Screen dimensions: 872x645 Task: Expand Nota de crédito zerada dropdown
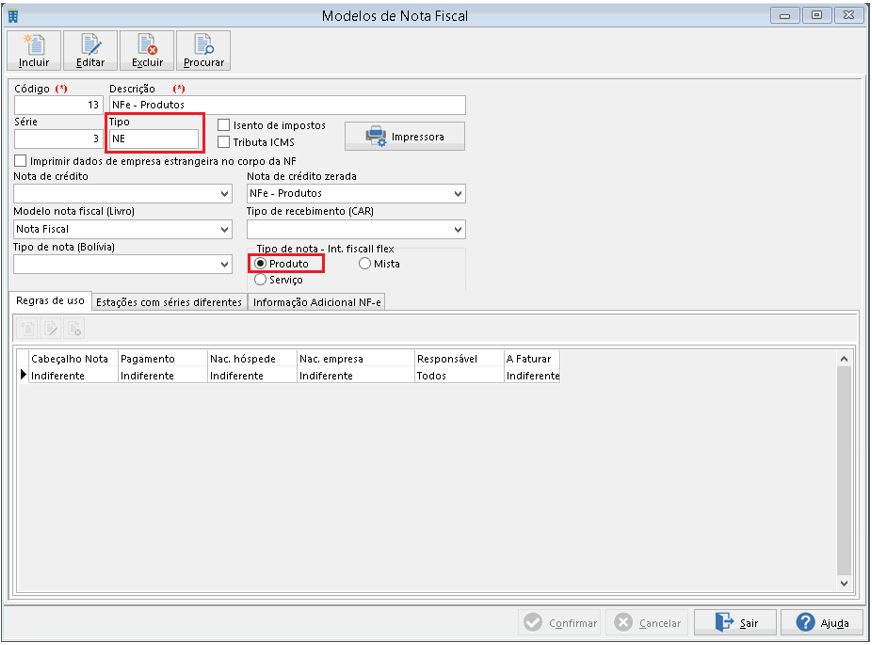coord(458,194)
